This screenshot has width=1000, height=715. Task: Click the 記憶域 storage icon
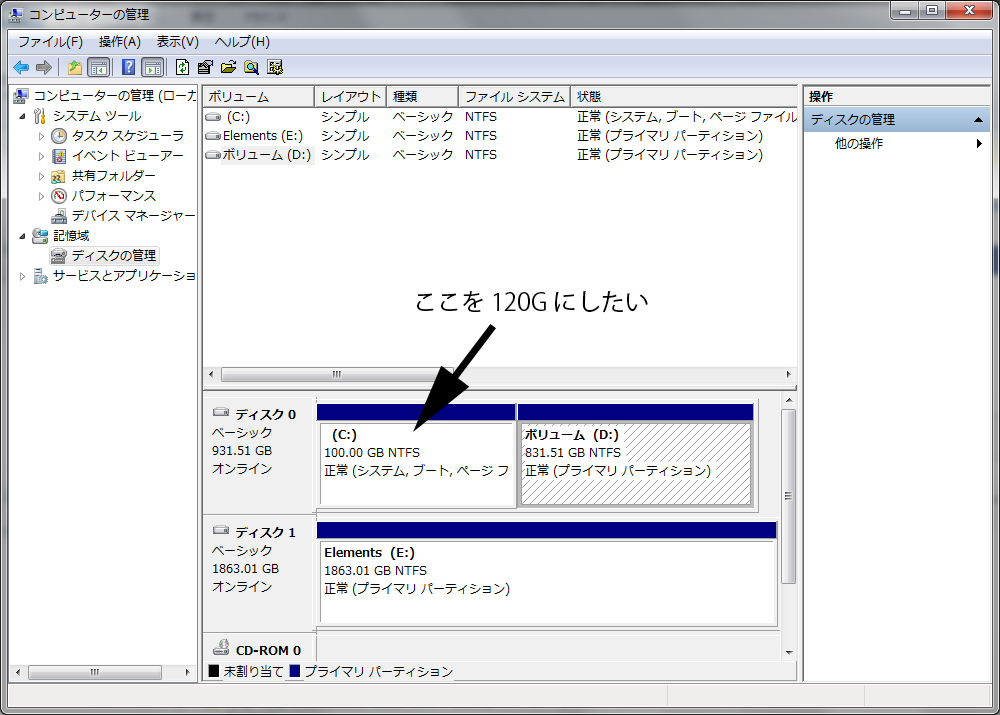click(40, 236)
